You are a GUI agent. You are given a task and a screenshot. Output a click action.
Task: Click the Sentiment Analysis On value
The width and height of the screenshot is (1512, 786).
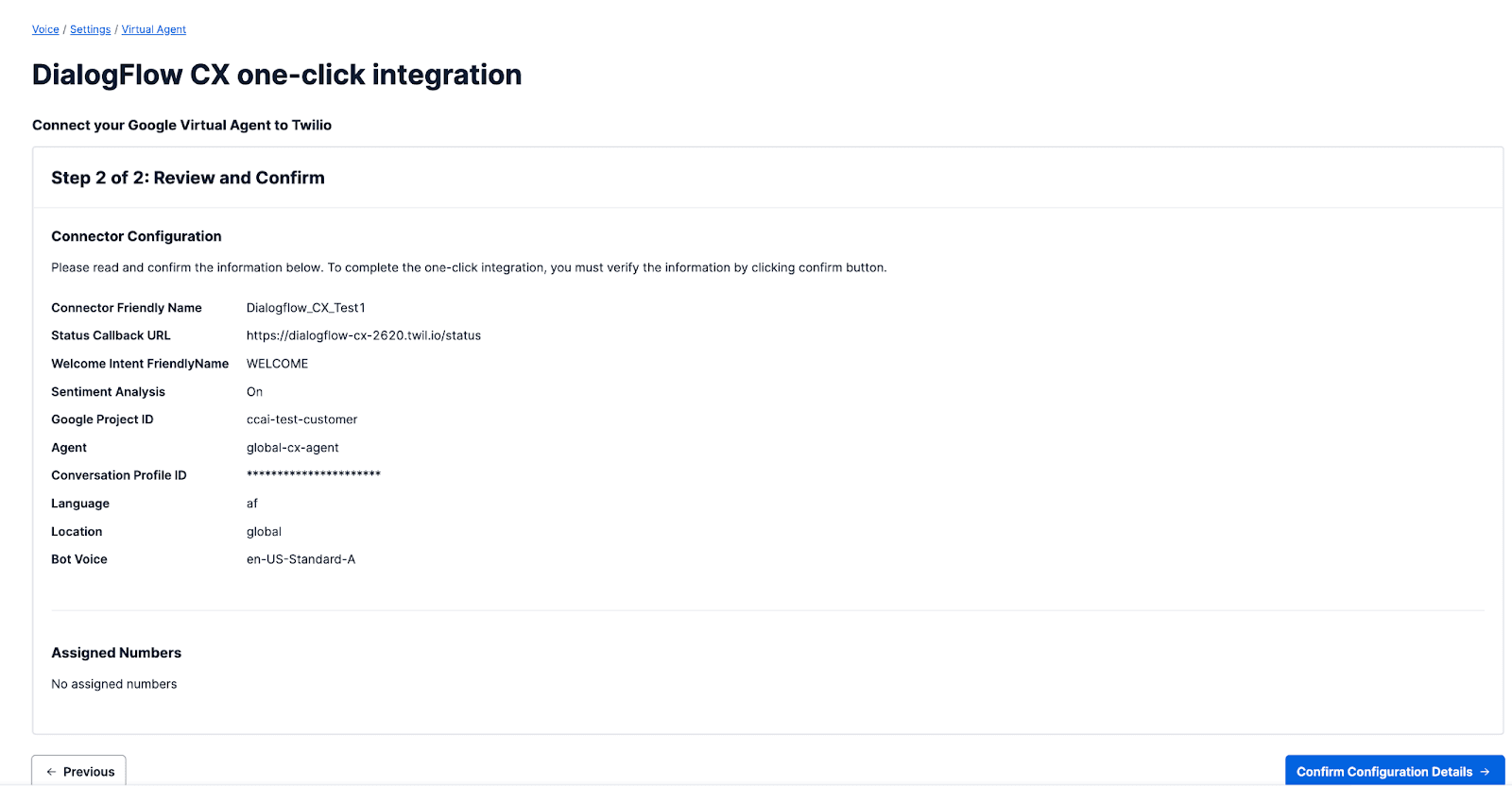[x=254, y=391]
